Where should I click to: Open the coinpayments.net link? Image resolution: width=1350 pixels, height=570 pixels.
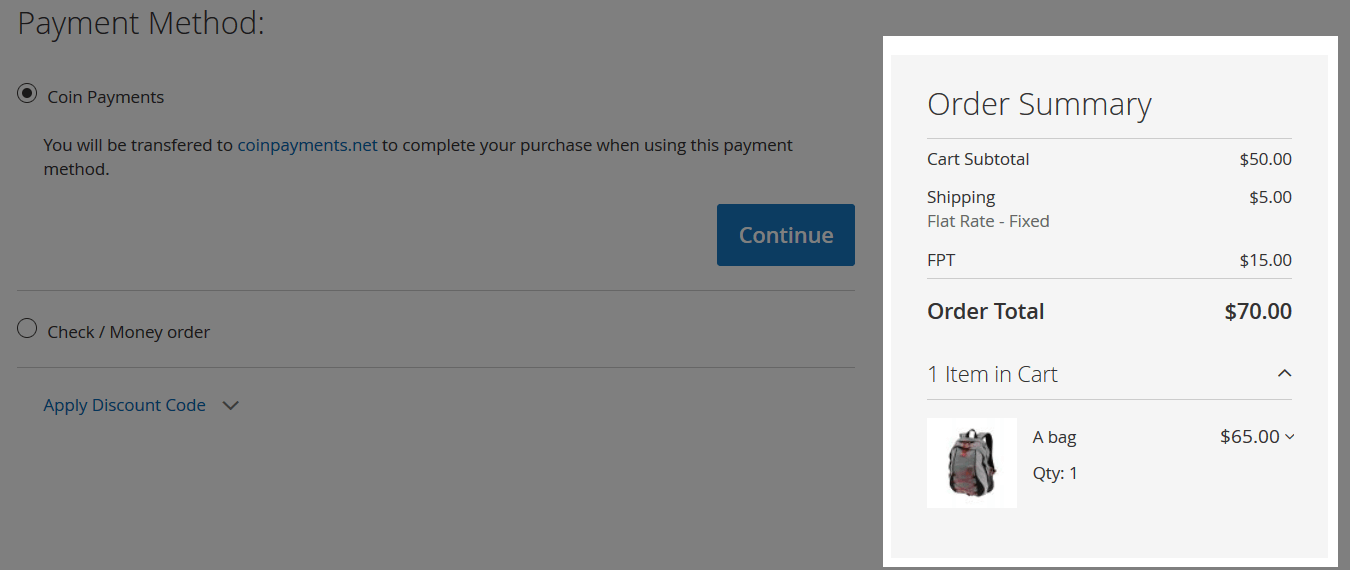click(x=308, y=145)
